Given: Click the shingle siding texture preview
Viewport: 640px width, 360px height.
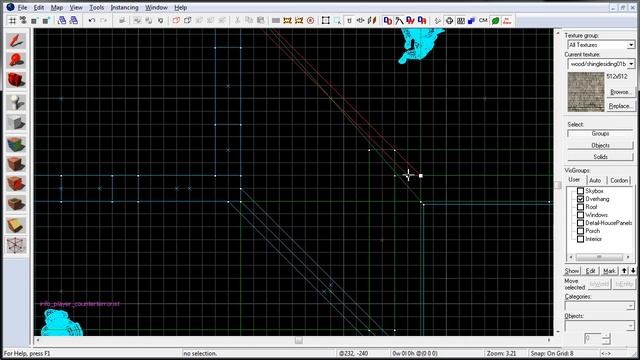Looking at the screenshot, I should pyautogui.click(x=586, y=92).
